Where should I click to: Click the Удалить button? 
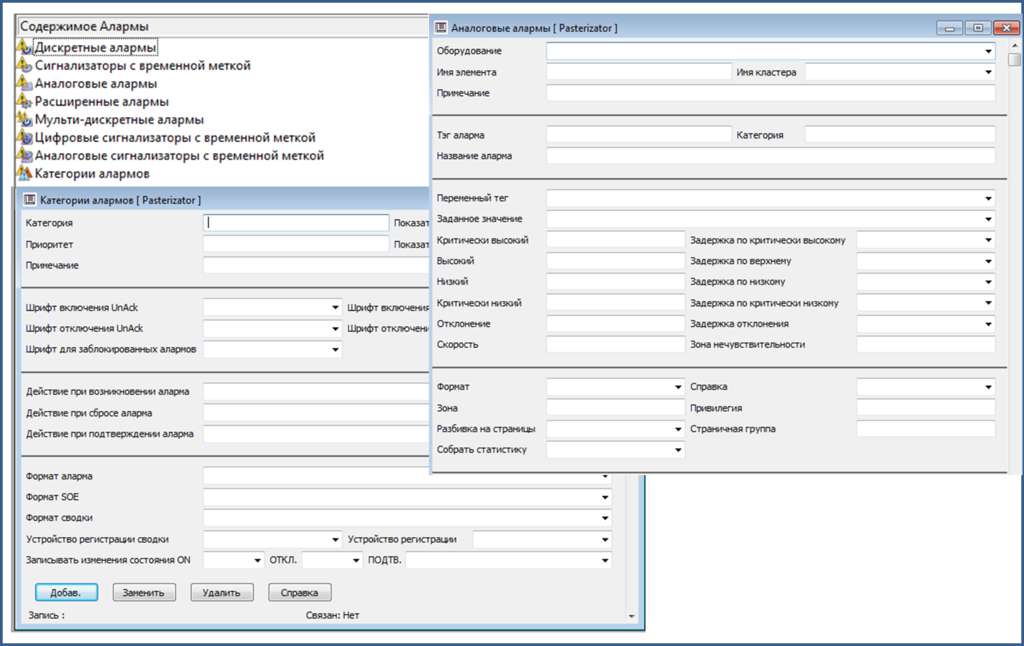tap(222, 592)
